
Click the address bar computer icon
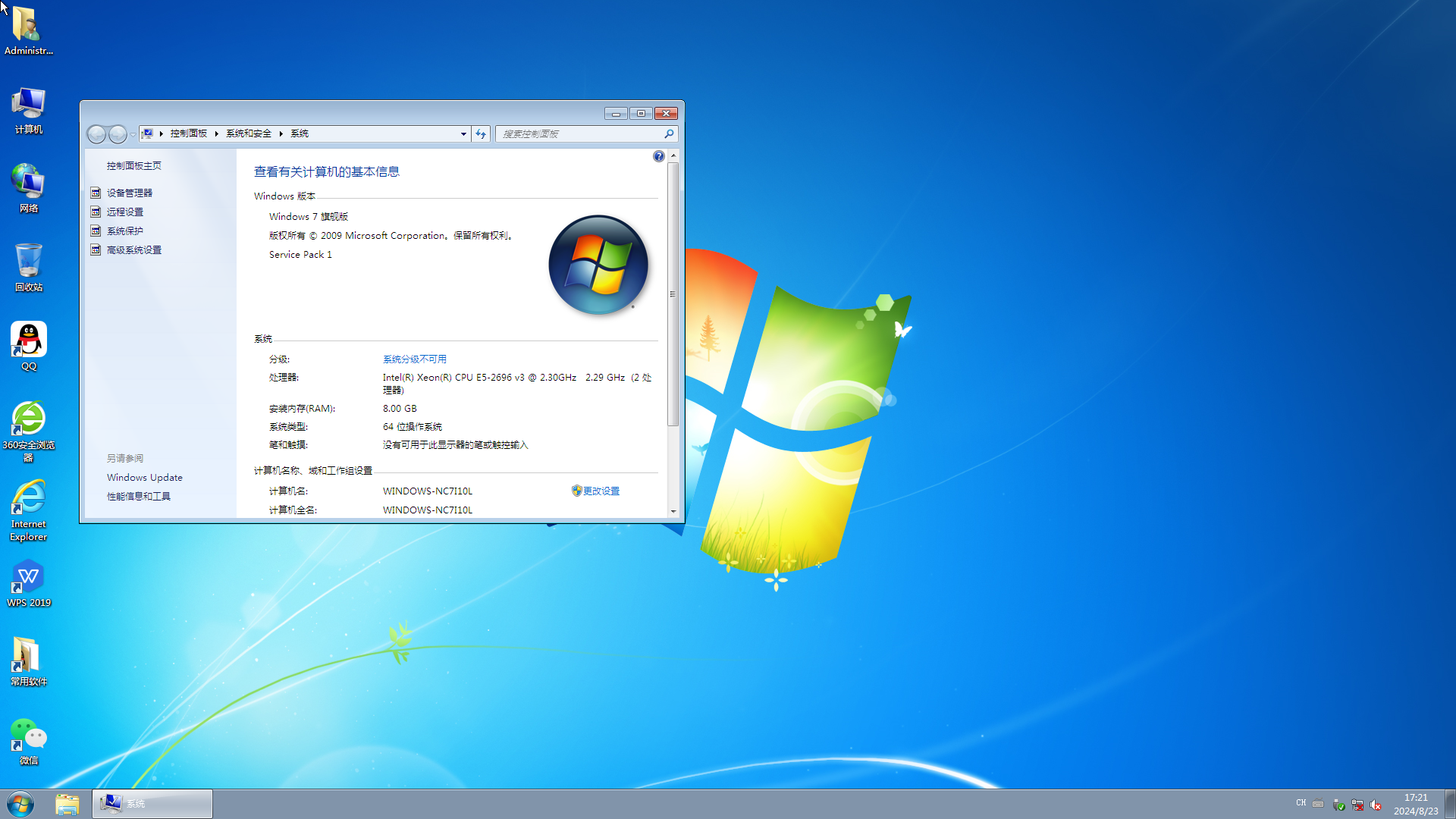point(148,133)
